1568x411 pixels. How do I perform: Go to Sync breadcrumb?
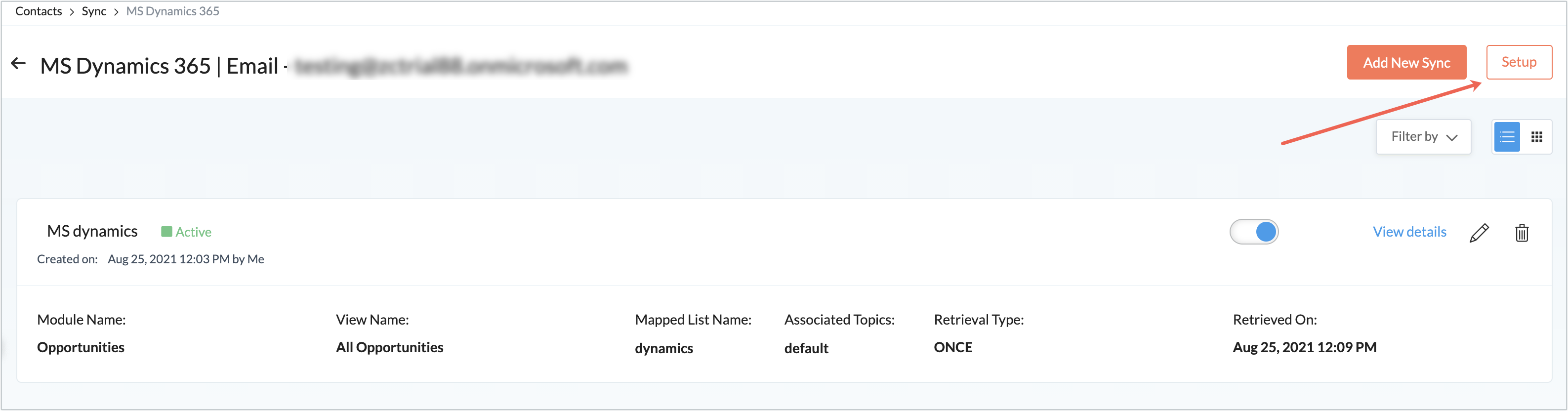click(94, 11)
